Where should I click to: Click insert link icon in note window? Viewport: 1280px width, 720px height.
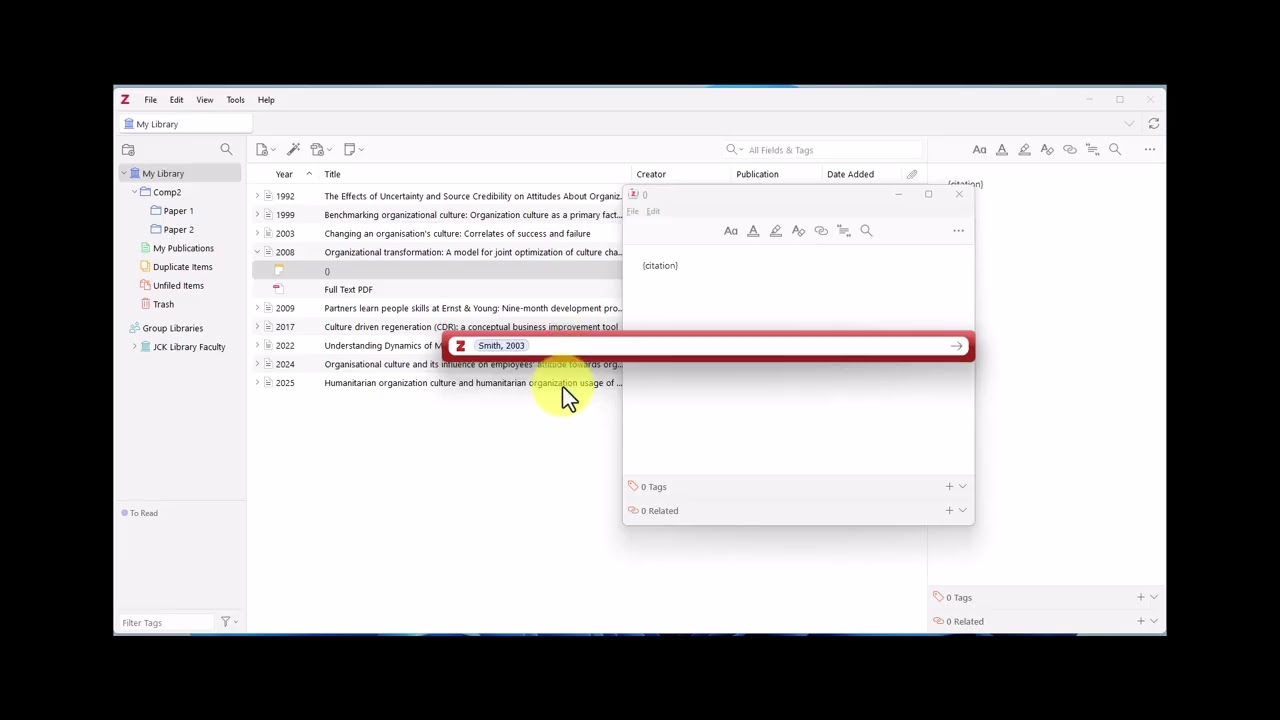[x=821, y=231]
